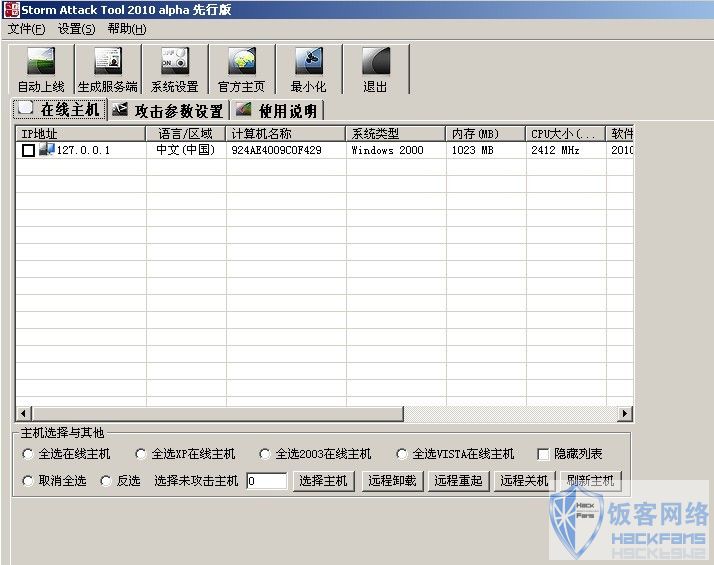Open the 官方主页 toolbar icon
The width and height of the screenshot is (714, 565).
coord(242,62)
